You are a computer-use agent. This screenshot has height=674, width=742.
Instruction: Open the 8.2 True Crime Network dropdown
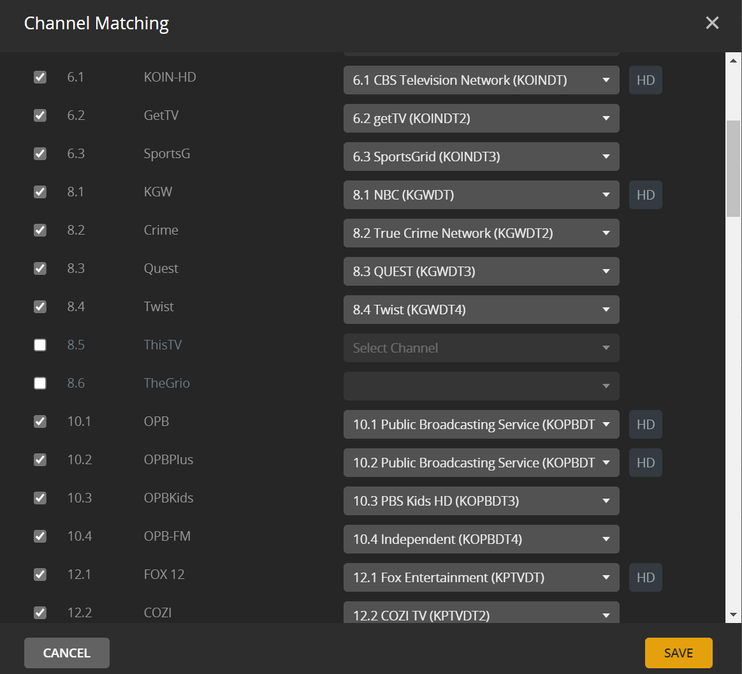481,233
